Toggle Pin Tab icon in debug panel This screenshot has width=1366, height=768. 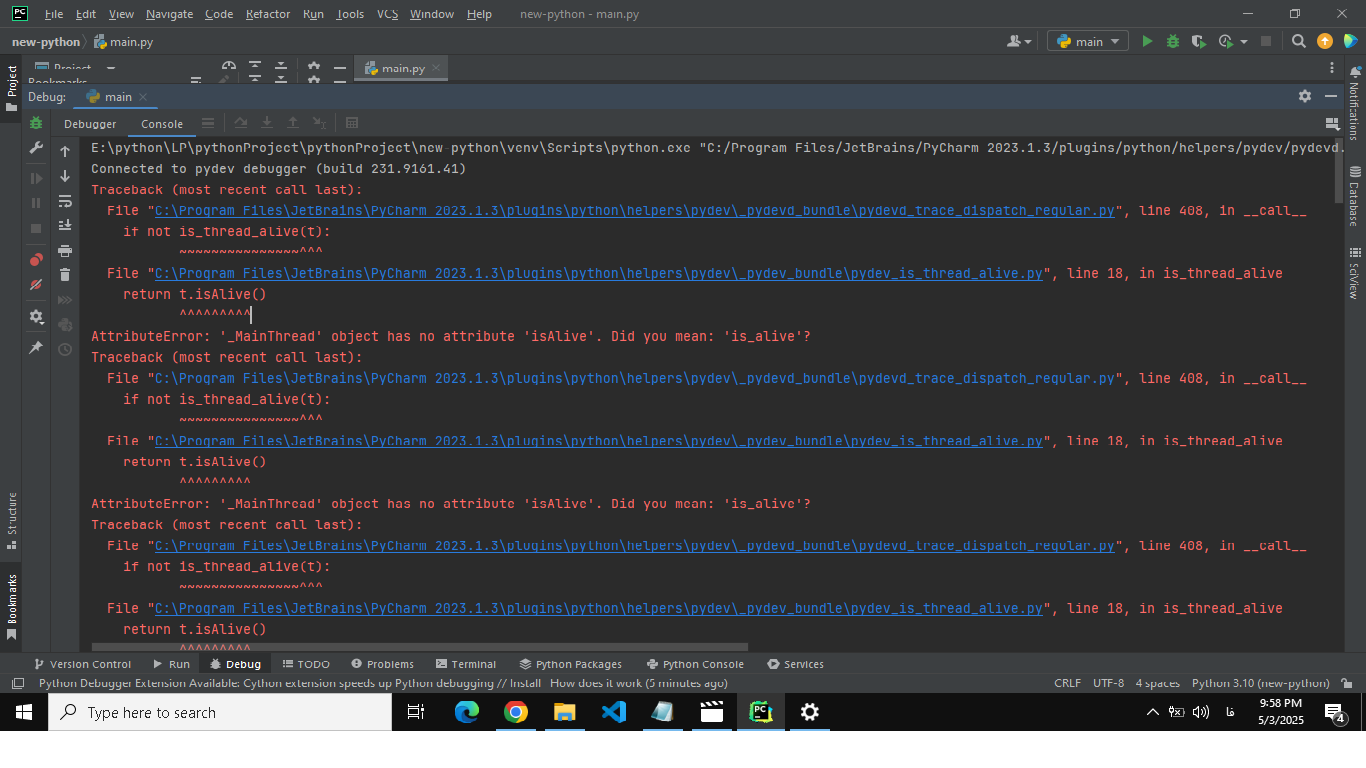tap(36, 347)
